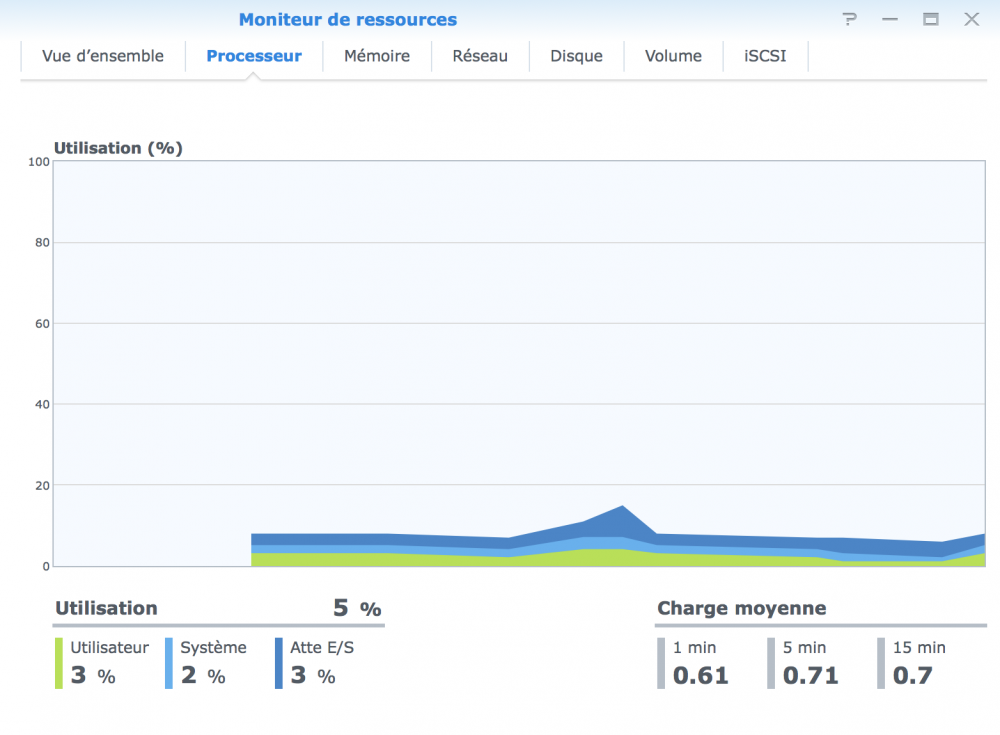Click the Moniteur de ressources window title
This screenshot has width=1000, height=735.
[348, 20]
